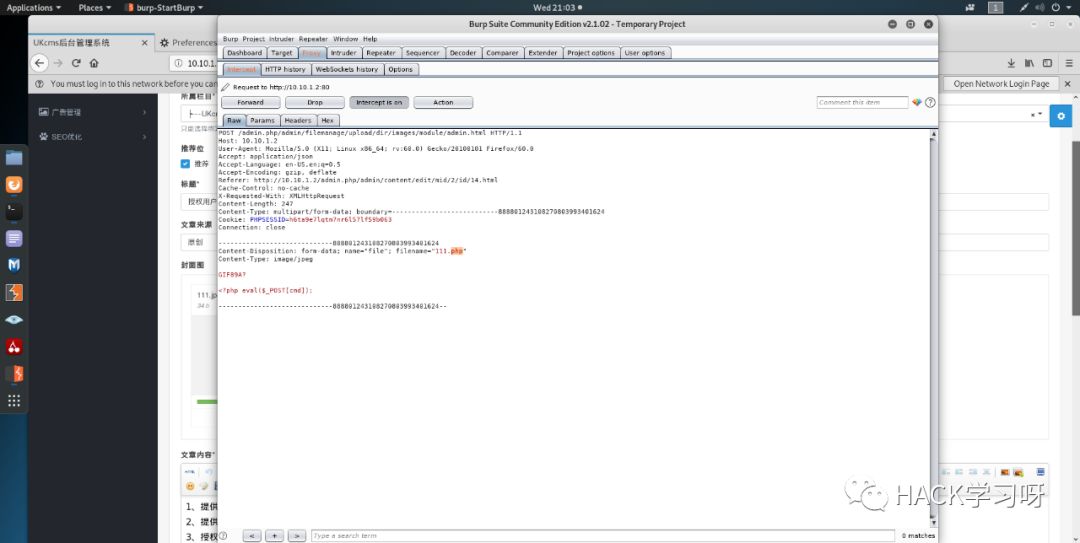Open the Places menu
The width and height of the screenshot is (1080, 543).
94,8
